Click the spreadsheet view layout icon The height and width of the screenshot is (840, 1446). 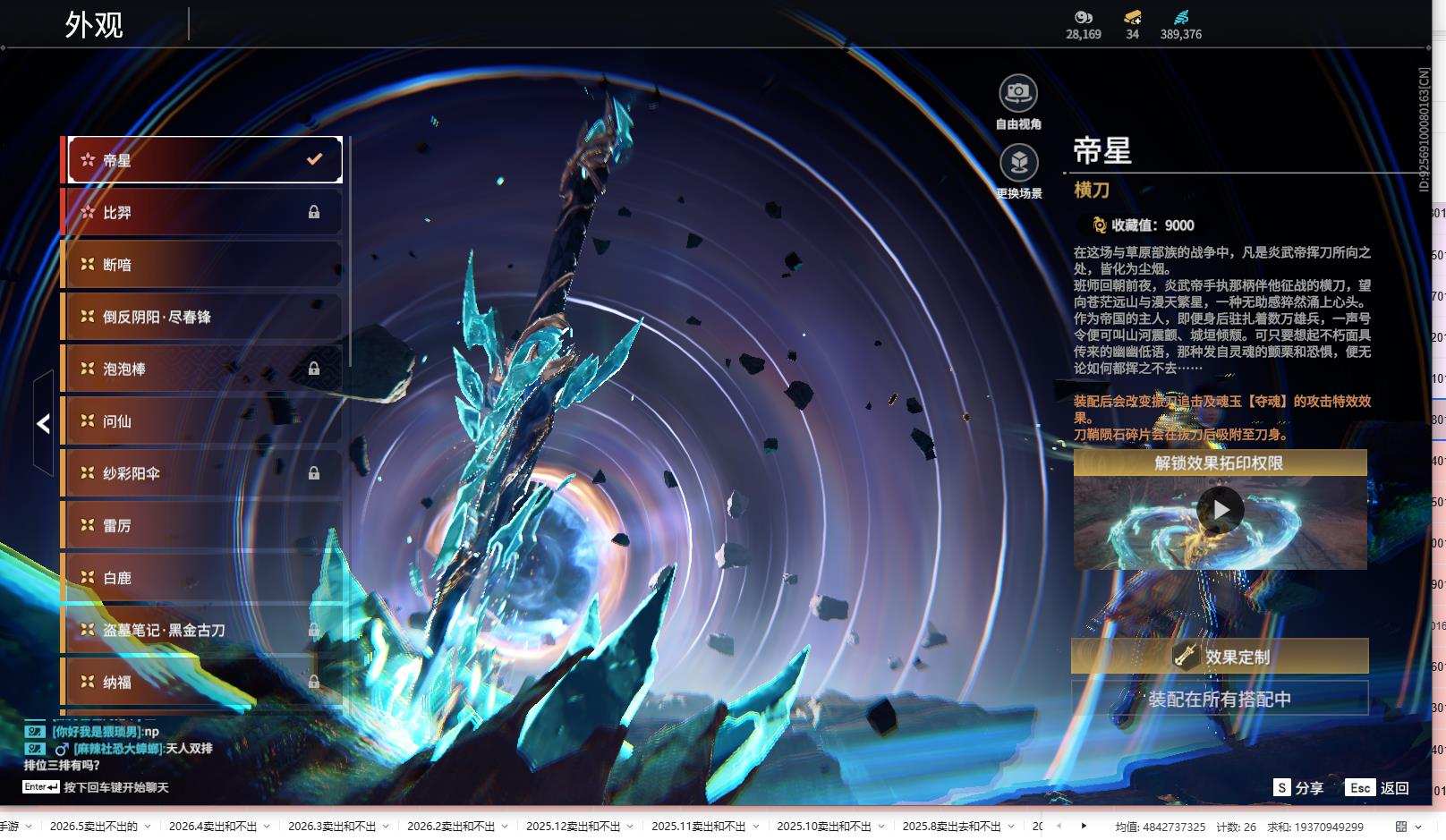pos(1401,827)
